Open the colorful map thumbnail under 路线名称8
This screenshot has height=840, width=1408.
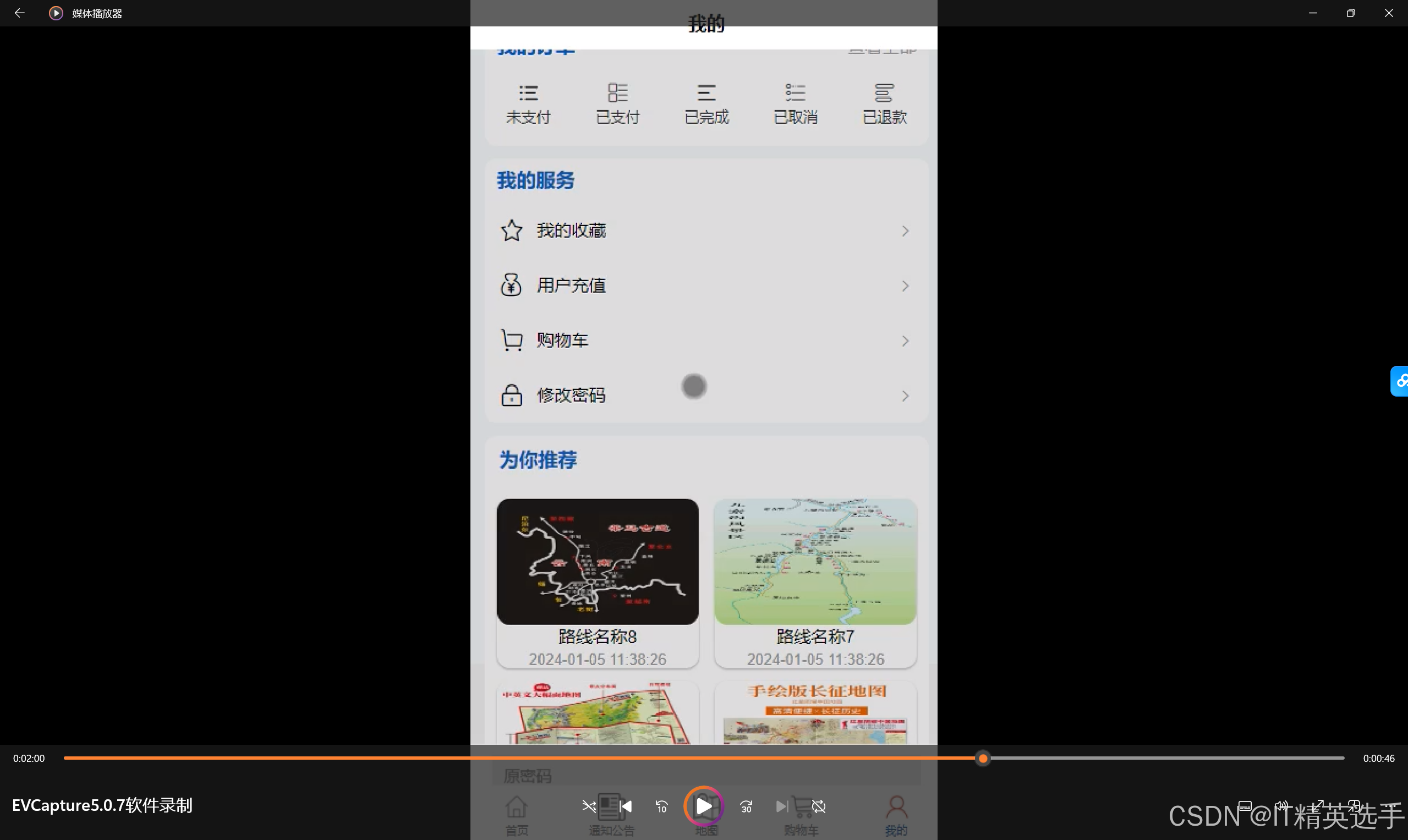click(x=598, y=713)
